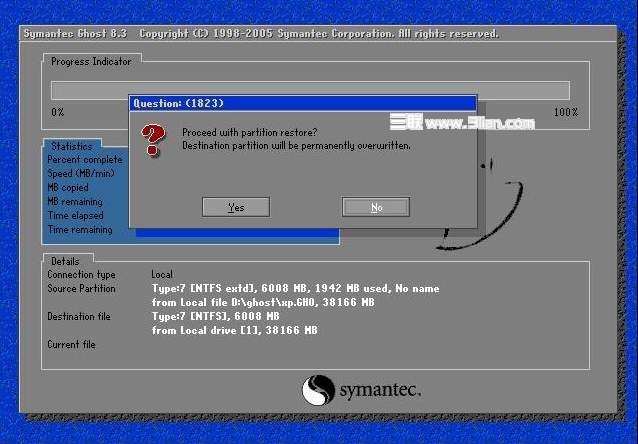
Task: Click the 'Type:7 [NTFS], 6008 MB' destination line
Action: [215, 316]
